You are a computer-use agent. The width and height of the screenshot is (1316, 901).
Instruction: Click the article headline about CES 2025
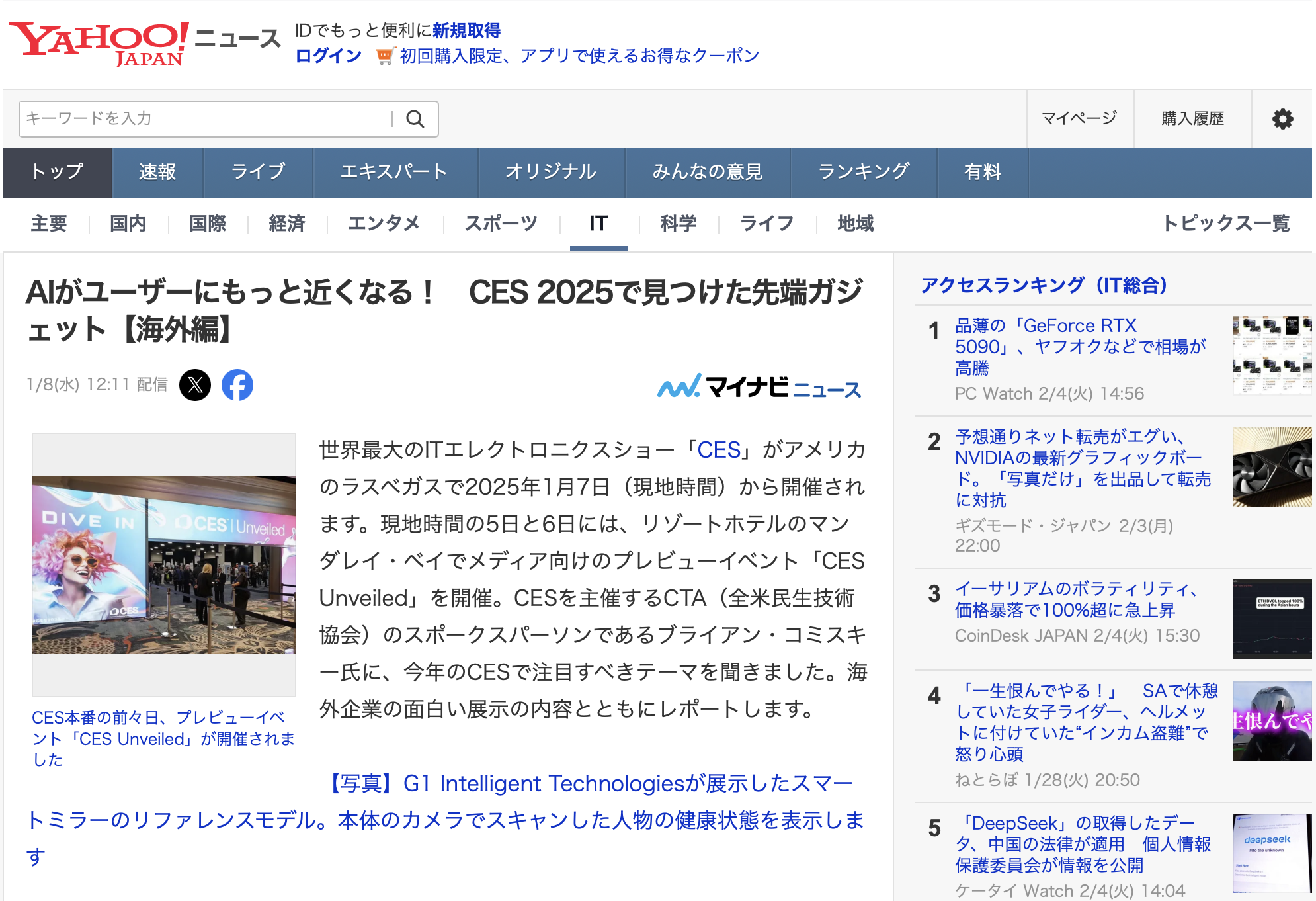pos(444,310)
